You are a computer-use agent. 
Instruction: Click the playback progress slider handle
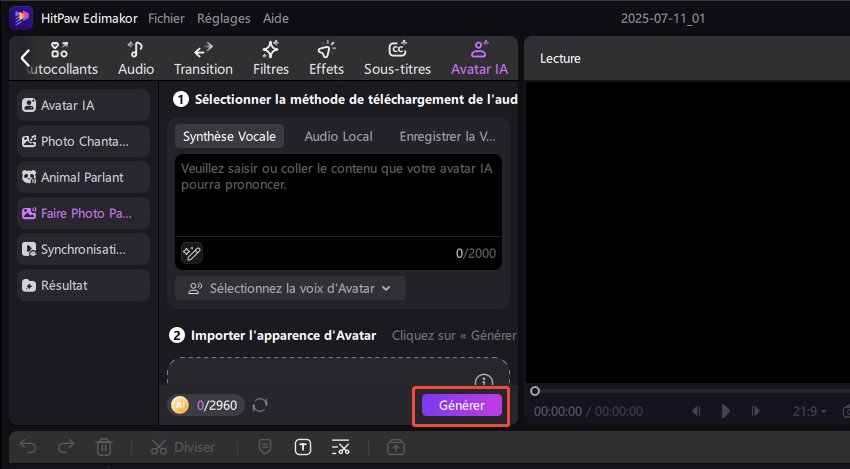535,391
